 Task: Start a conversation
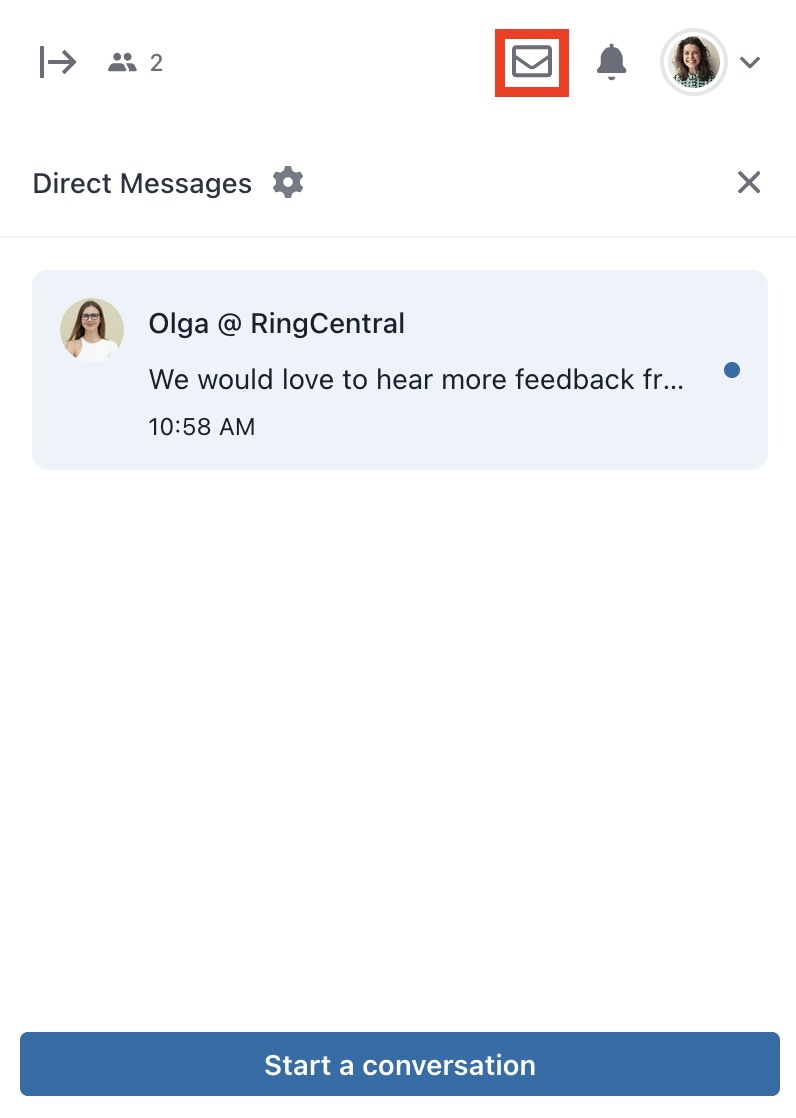(x=399, y=1064)
